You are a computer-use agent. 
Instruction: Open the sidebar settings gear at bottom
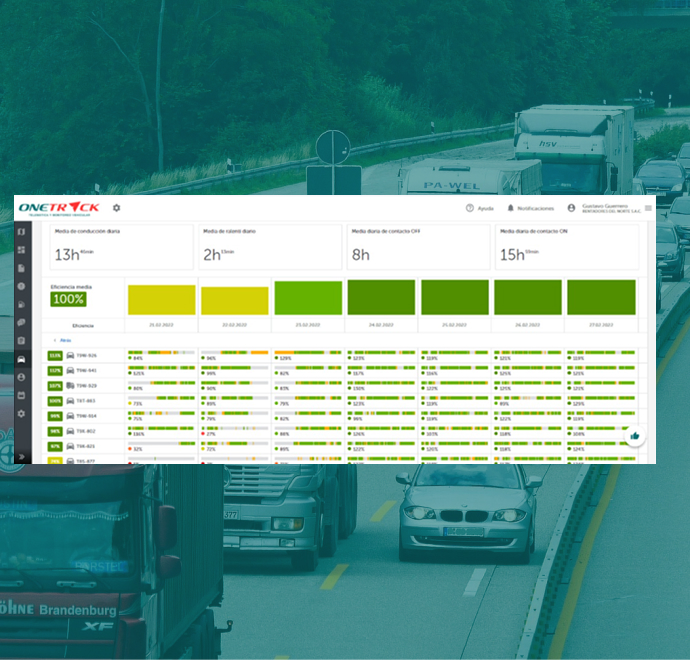21,413
